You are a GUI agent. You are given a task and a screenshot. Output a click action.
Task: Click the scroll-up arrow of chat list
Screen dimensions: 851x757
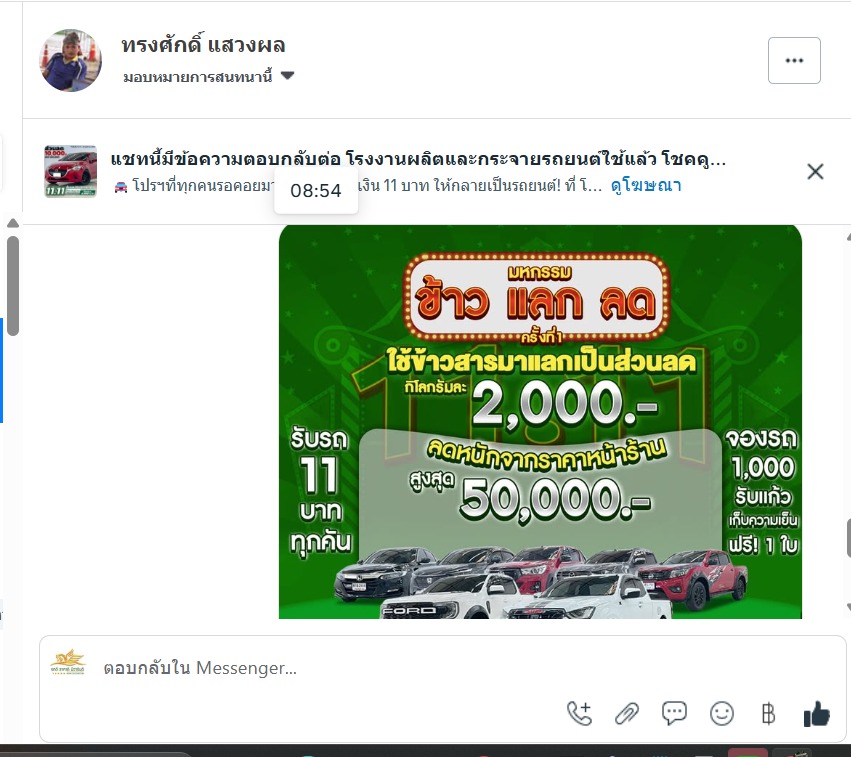point(13,223)
